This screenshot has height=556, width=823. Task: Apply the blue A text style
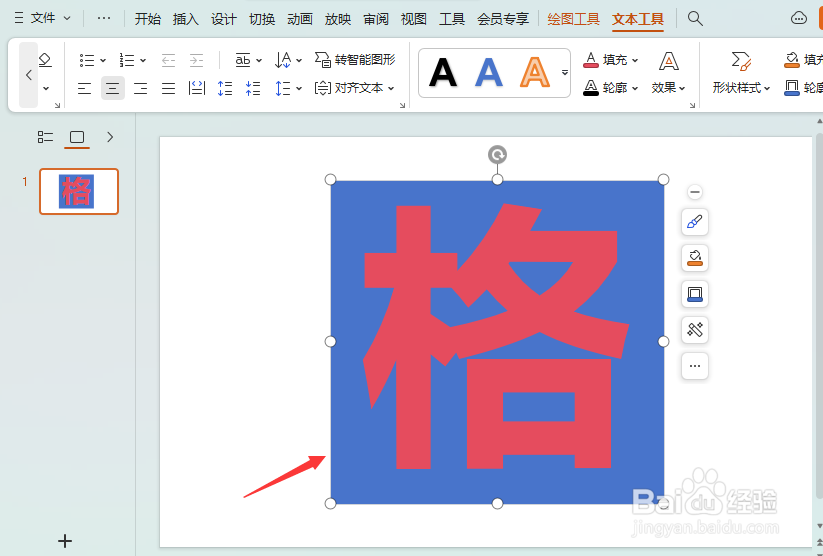click(x=489, y=73)
